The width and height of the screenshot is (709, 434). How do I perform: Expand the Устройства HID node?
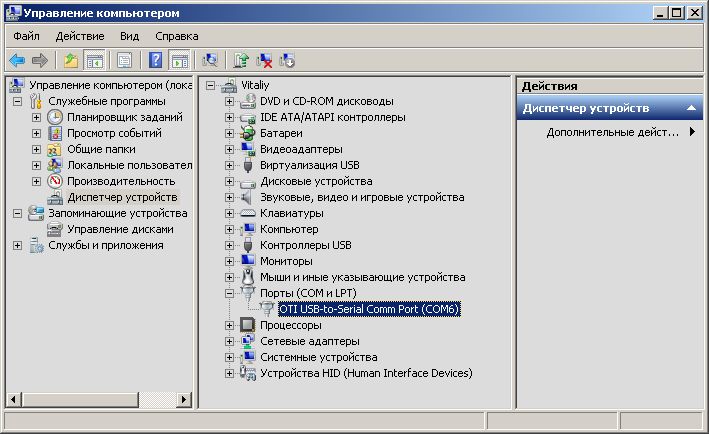click(229, 373)
